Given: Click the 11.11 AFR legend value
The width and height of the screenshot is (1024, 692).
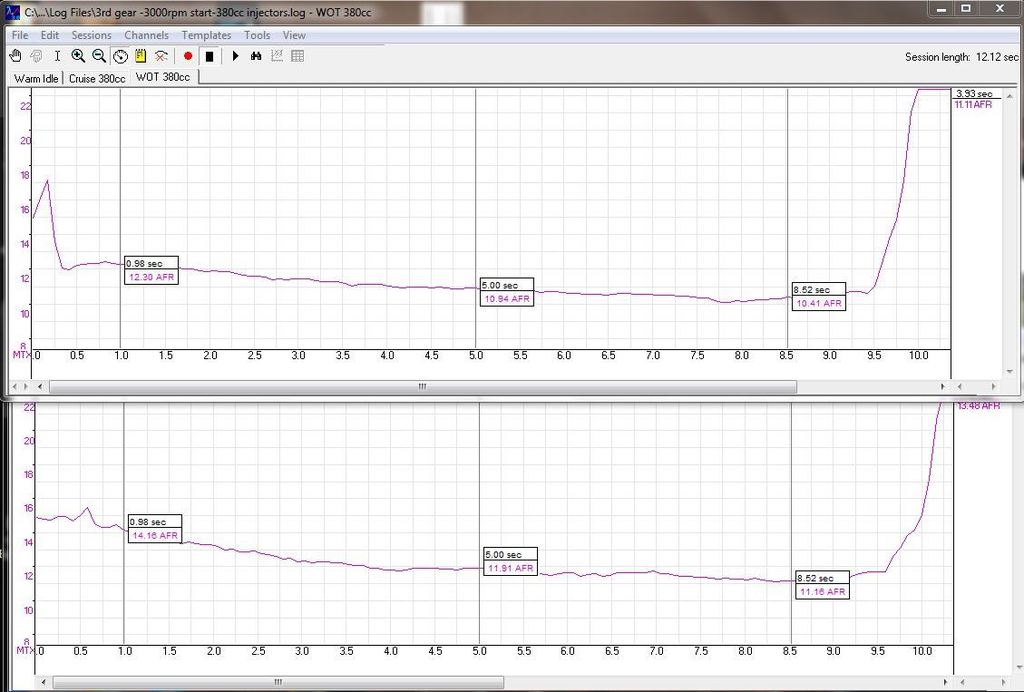Looking at the screenshot, I should [973, 104].
